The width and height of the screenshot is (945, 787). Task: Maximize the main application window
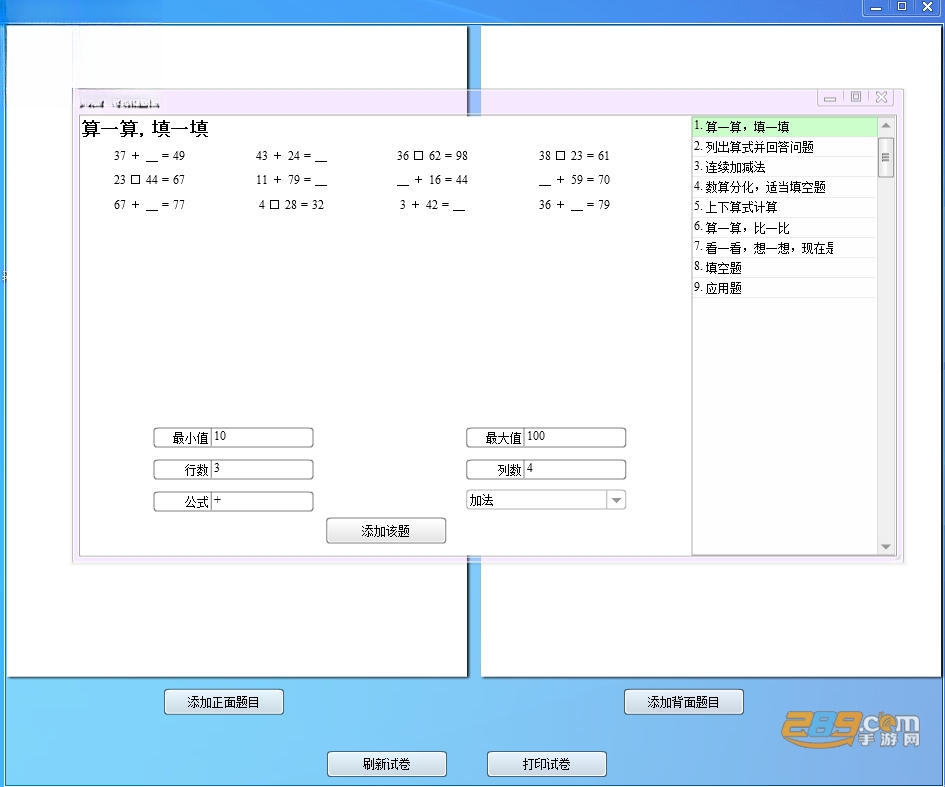coord(902,7)
